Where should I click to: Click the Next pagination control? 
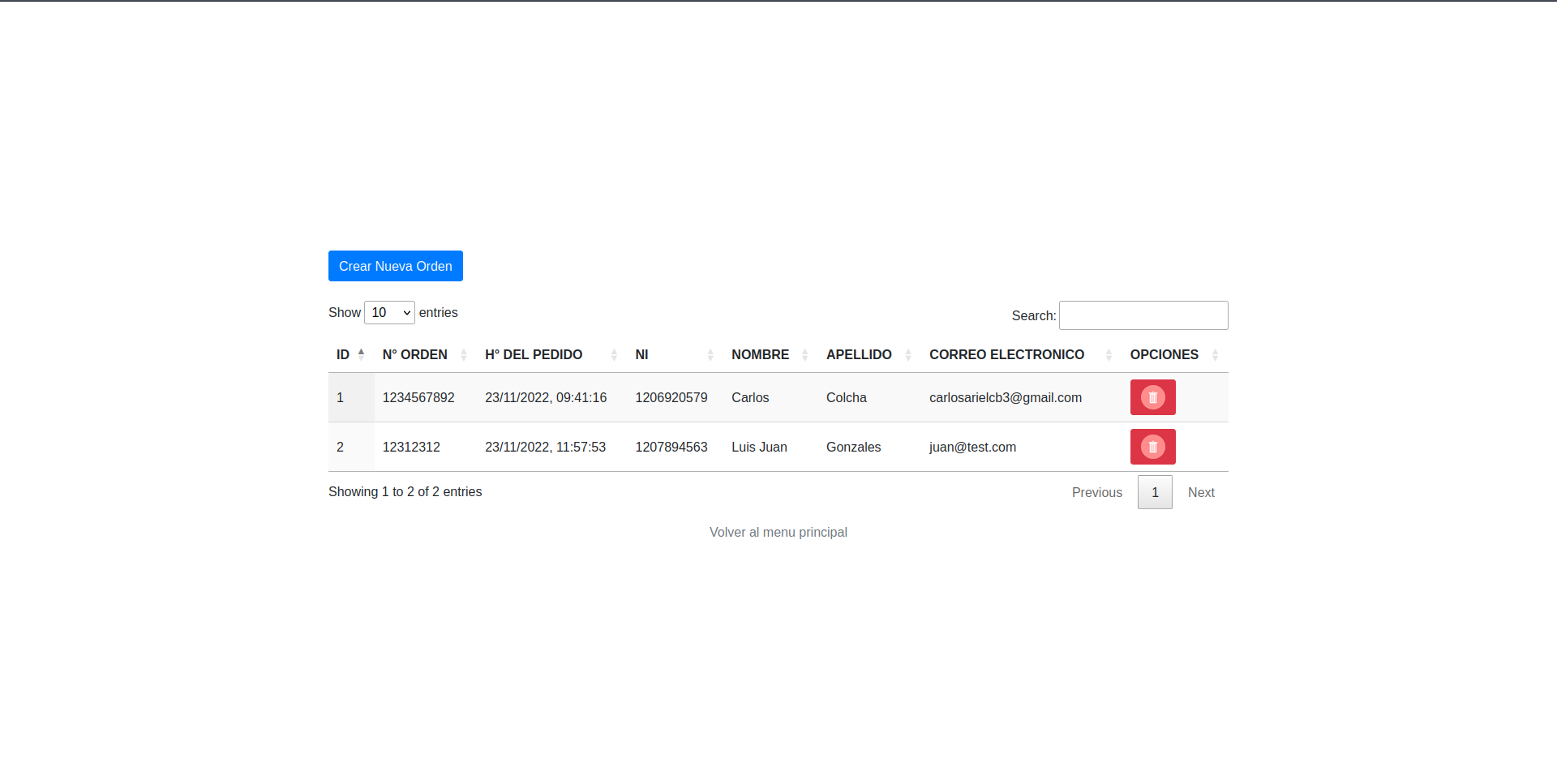pyautogui.click(x=1201, y=492)
